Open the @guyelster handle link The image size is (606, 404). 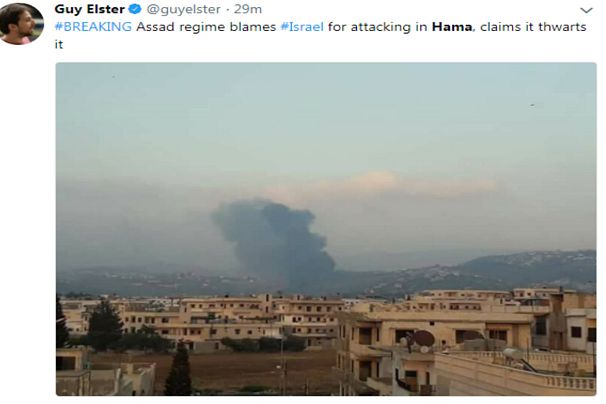[x=184, y=9]
